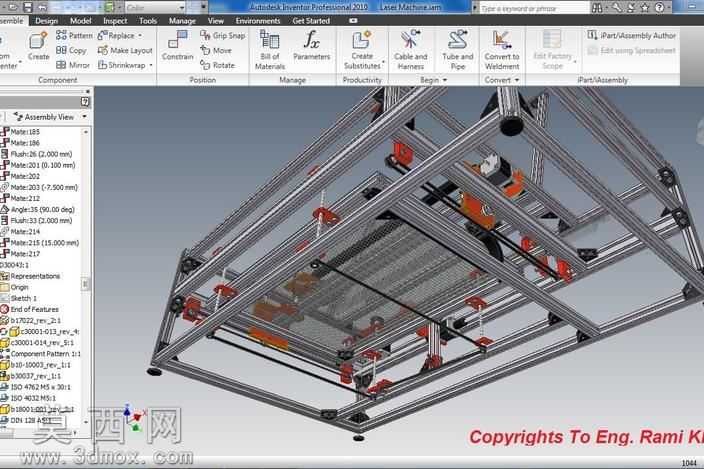Open the Design ribbon tab
This screenshot has height=469, width=704.
[x=46, y=21]
